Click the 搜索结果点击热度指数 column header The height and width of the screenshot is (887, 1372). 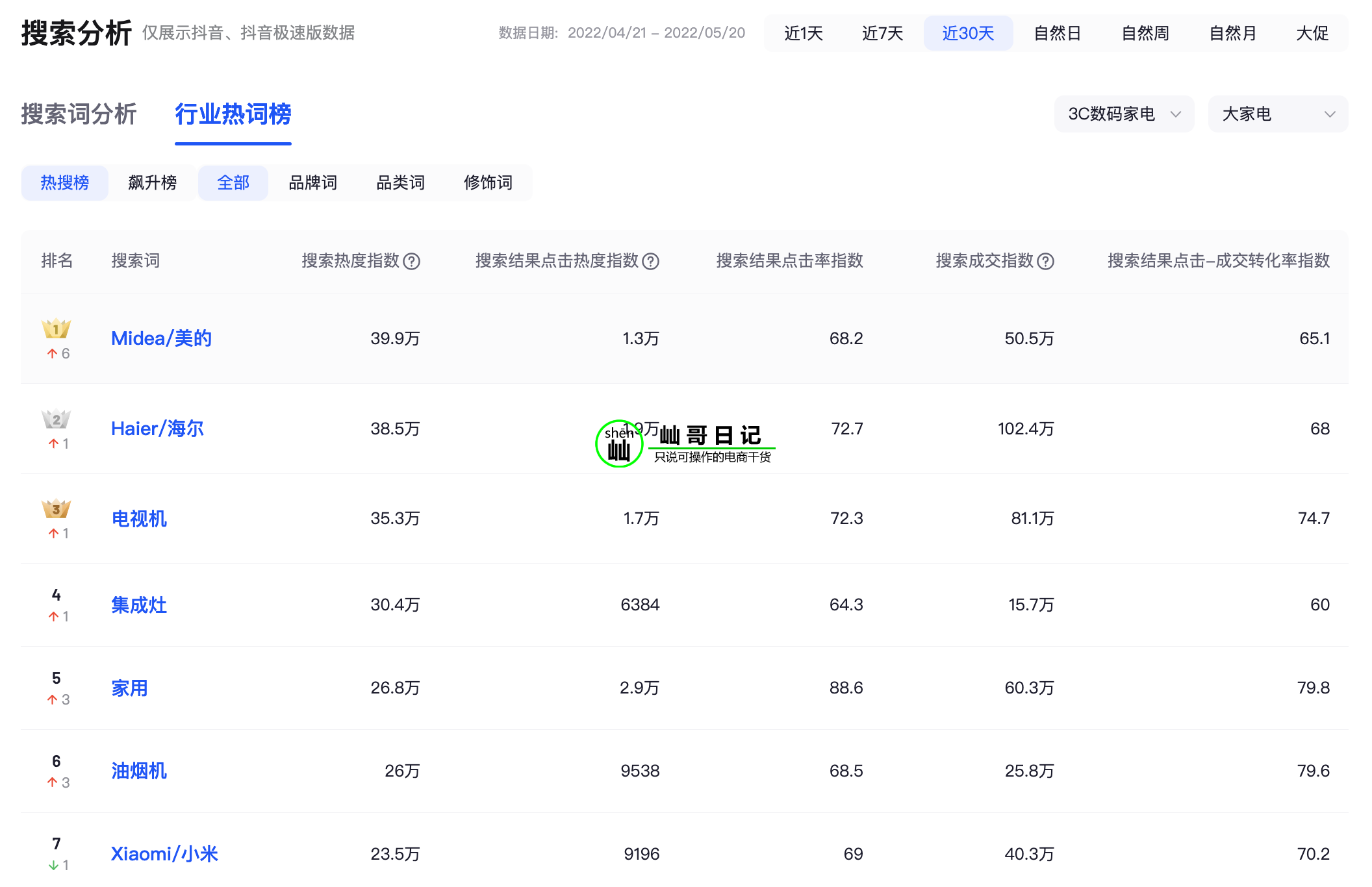(557, 261)
